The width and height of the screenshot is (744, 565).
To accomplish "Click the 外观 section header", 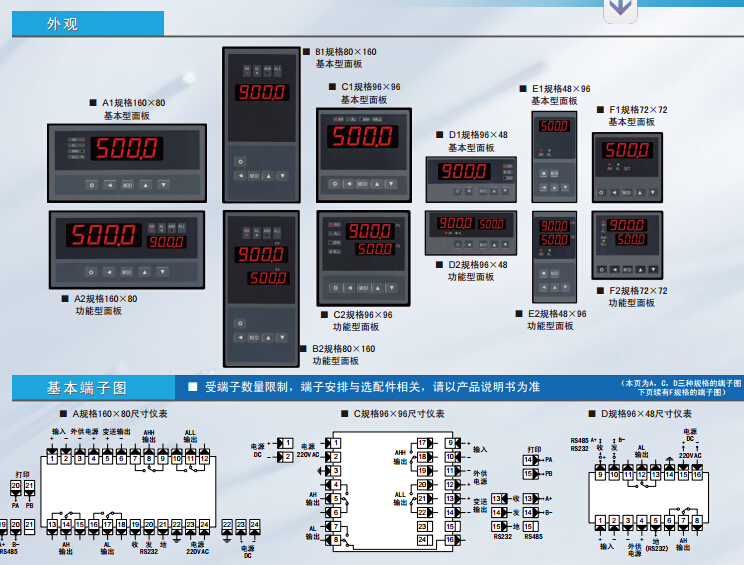I will [62, 24].
